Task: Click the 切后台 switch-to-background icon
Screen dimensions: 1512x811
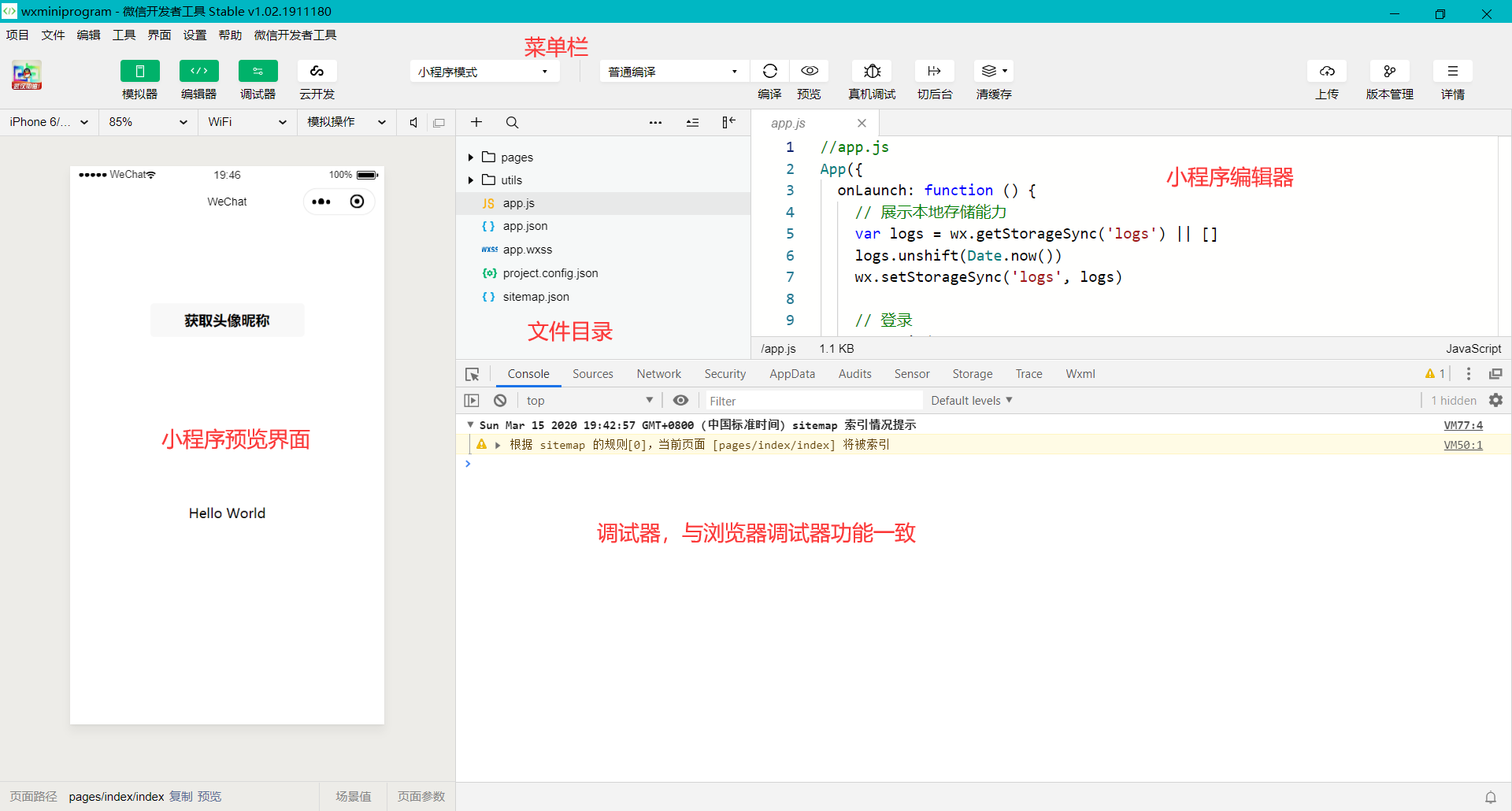Action: (x=935, y=71)
